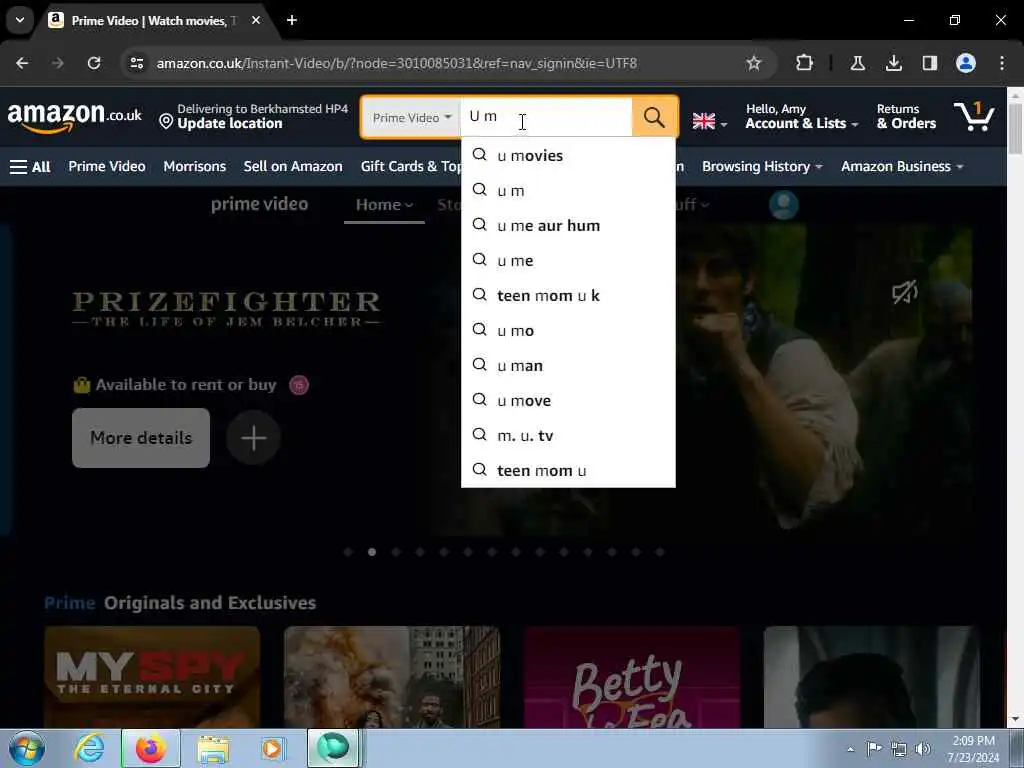
Task: Select the first carousel pagination dot
Action: pyautogui.click(x=348, y=552)
